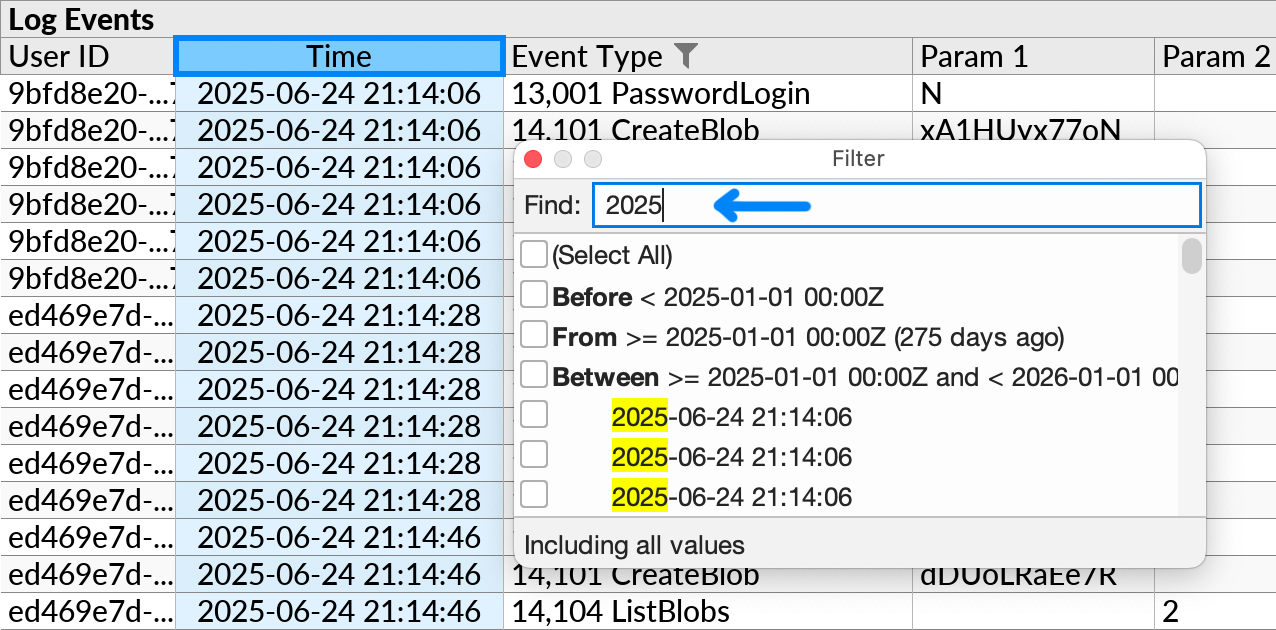The image size is (1276, 630).
Task: Click the filter funnel icon beside Event Type
Action: coord(688,57)
